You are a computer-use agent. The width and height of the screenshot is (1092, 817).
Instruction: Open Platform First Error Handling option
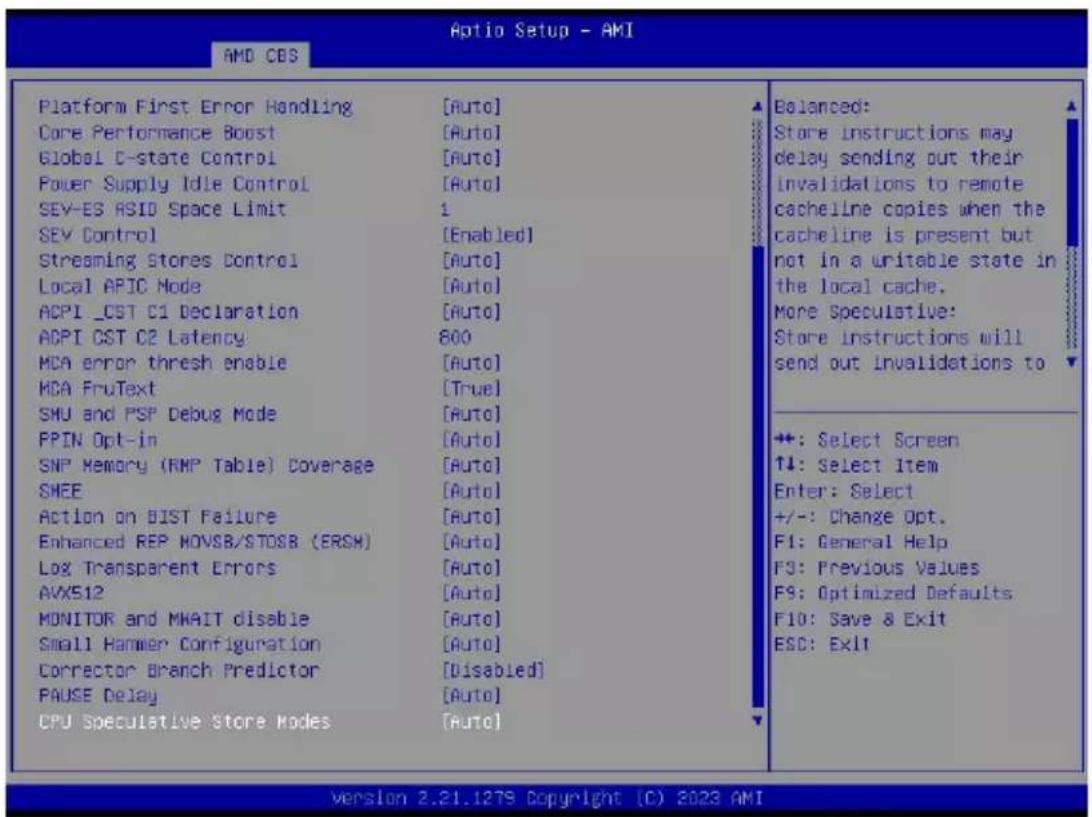[270, 107]
